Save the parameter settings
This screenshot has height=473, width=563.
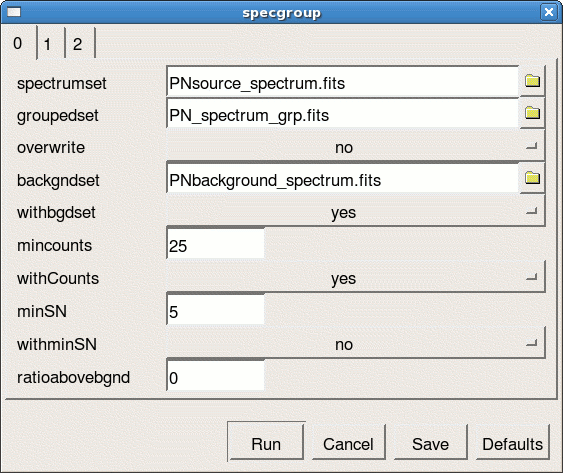point(431,443)
